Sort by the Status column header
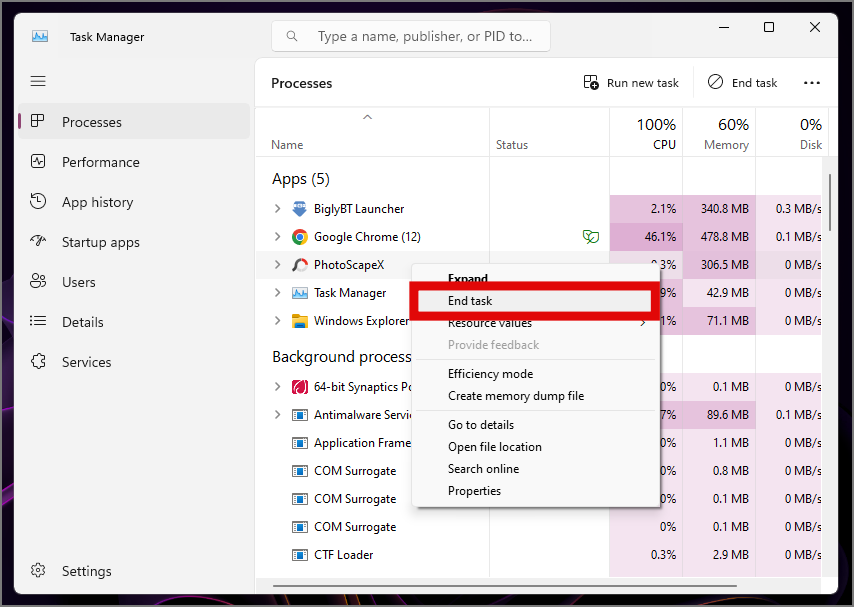The width and height of the screenshot is (854, 607). pos(549,133)
